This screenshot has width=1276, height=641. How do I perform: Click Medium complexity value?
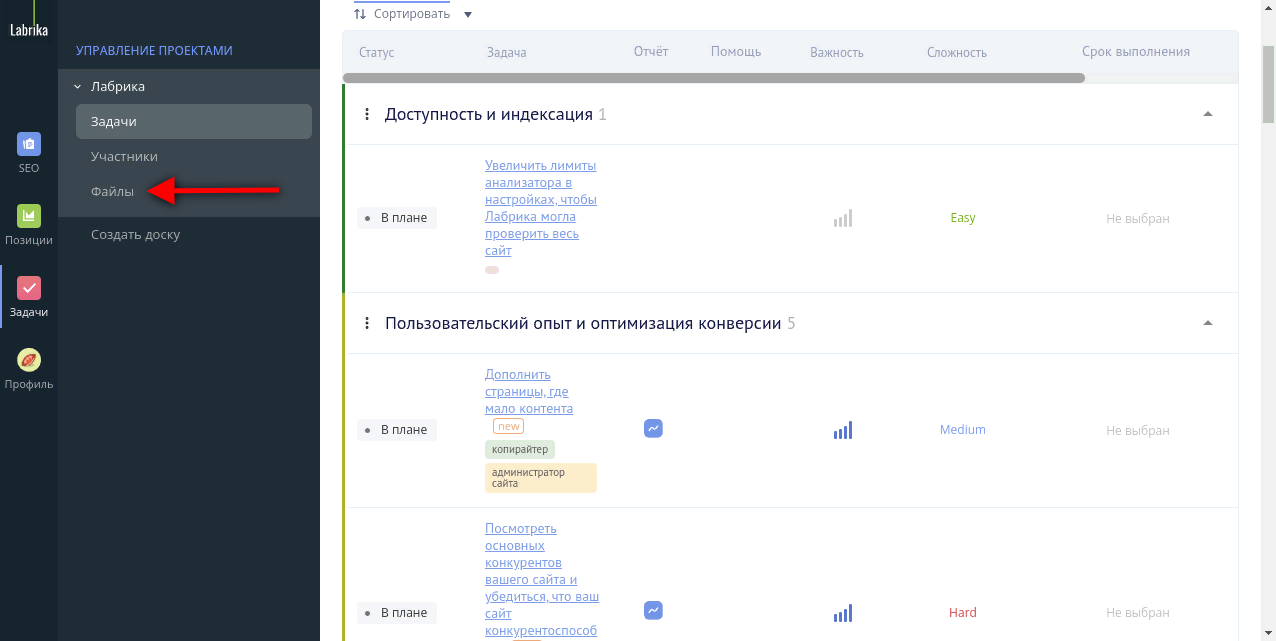coord(963,430)
